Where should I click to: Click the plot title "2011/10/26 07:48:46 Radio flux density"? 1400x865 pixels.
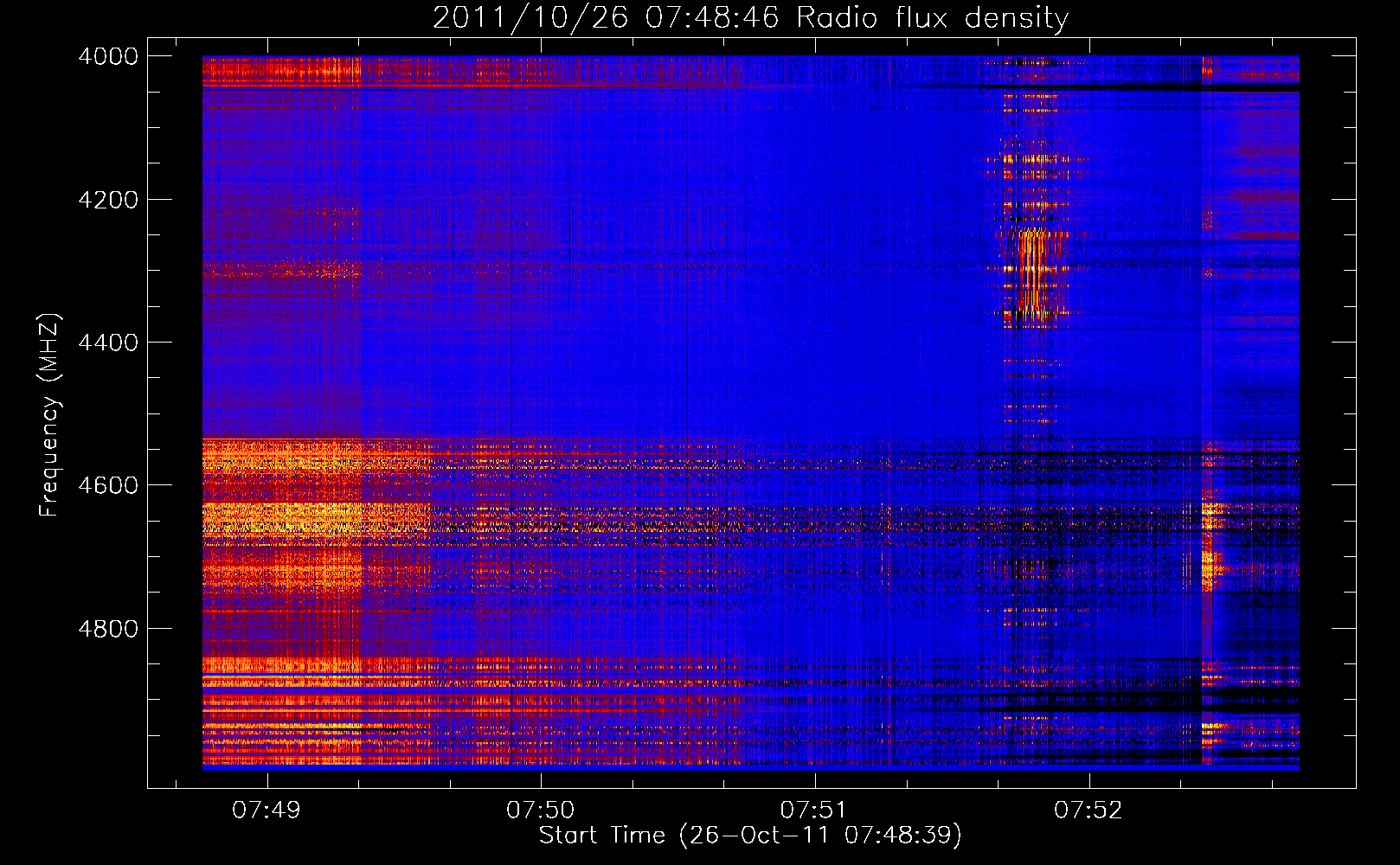point(750,17)
